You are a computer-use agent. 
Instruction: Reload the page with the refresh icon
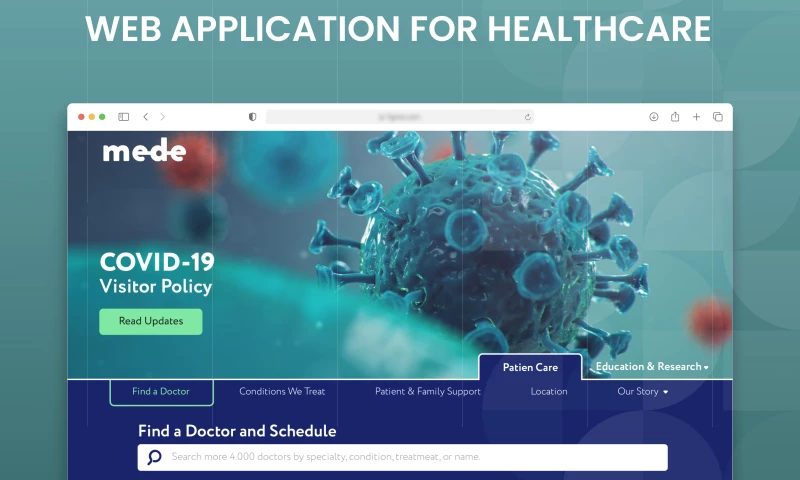(528, 117)
